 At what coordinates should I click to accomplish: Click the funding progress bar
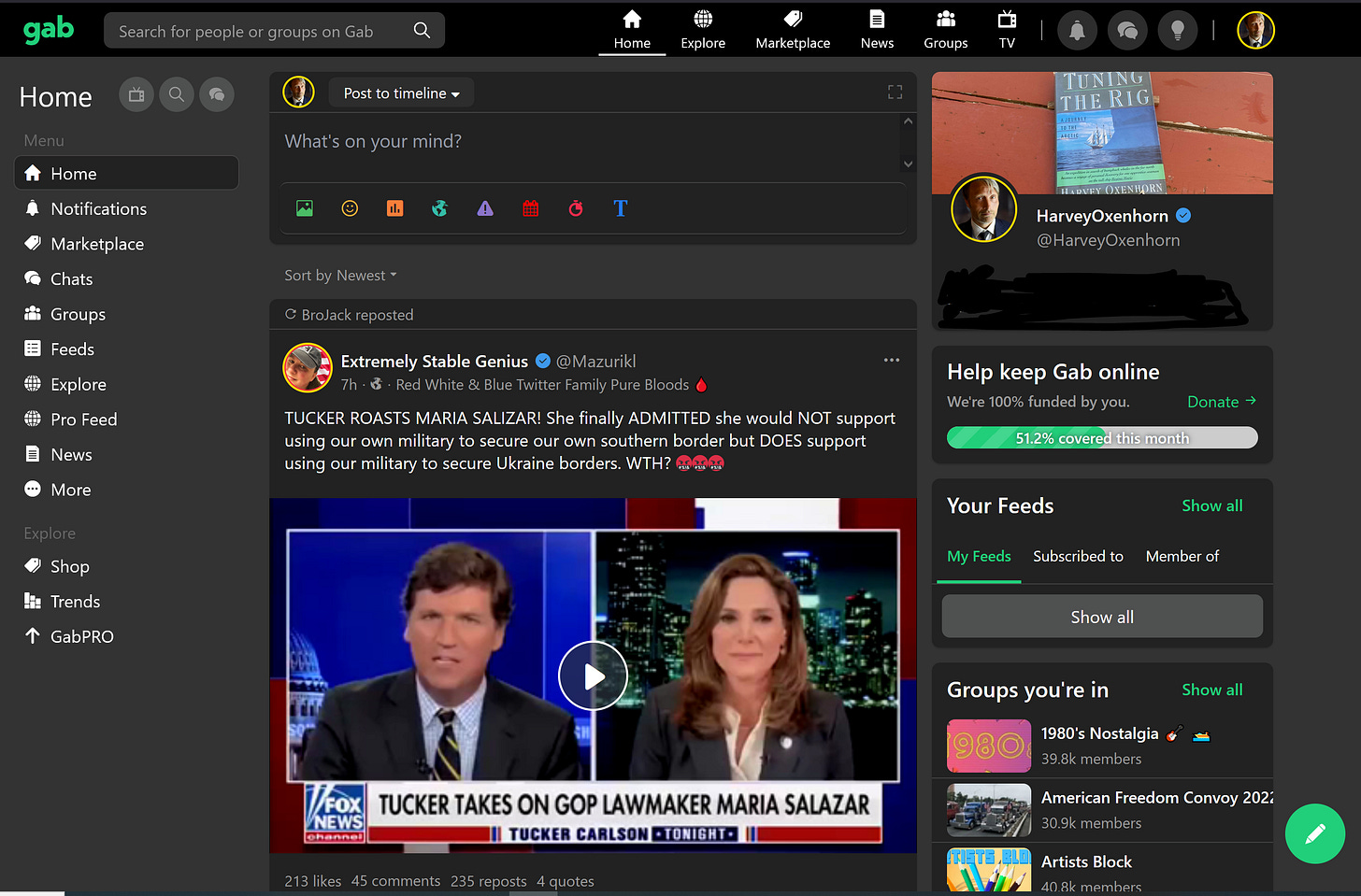(x=1102, y=437)
